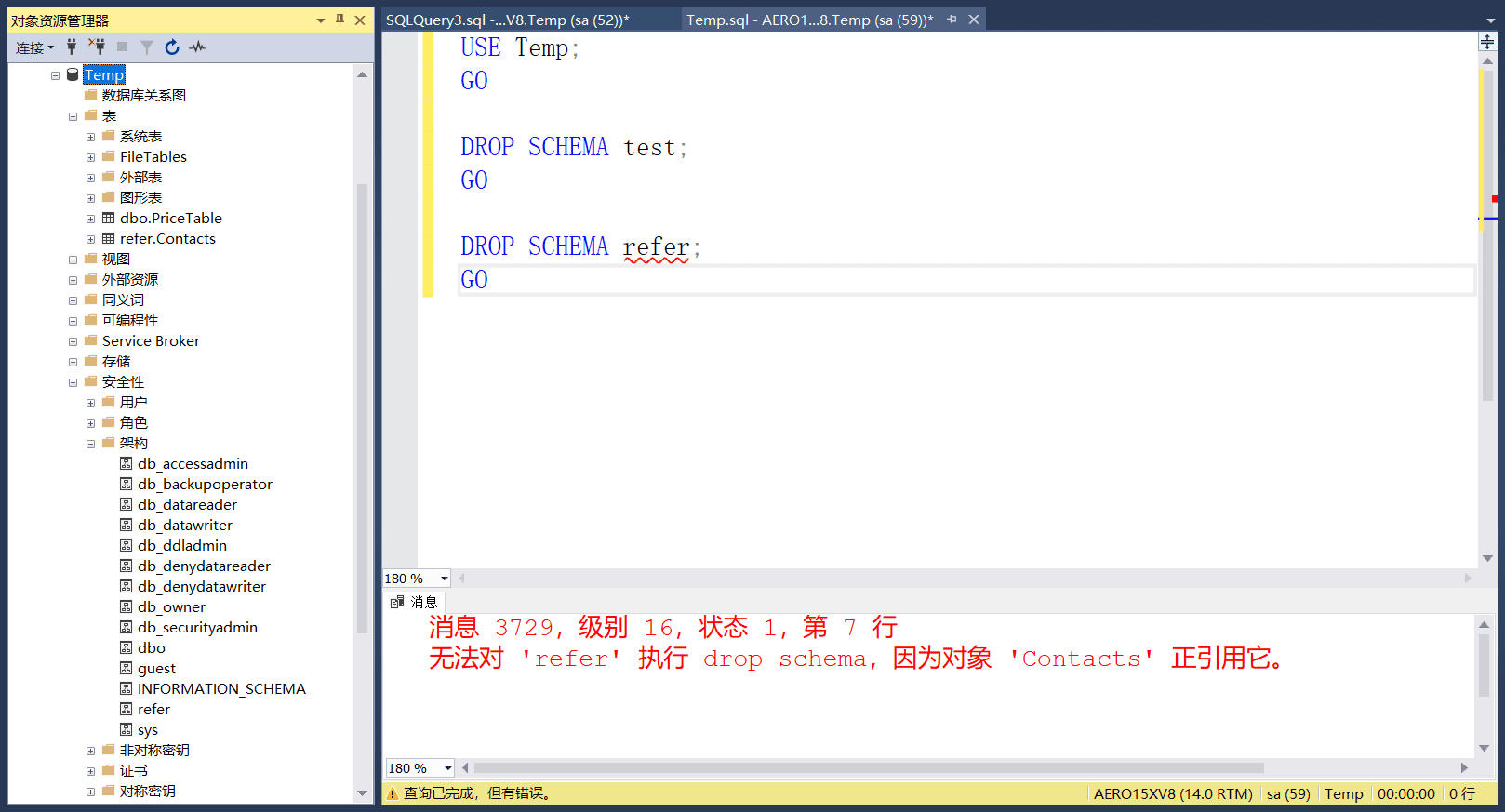Expand the 视图 folder
This screenshot has height=812, width=1505.
[x=73, y=260]
